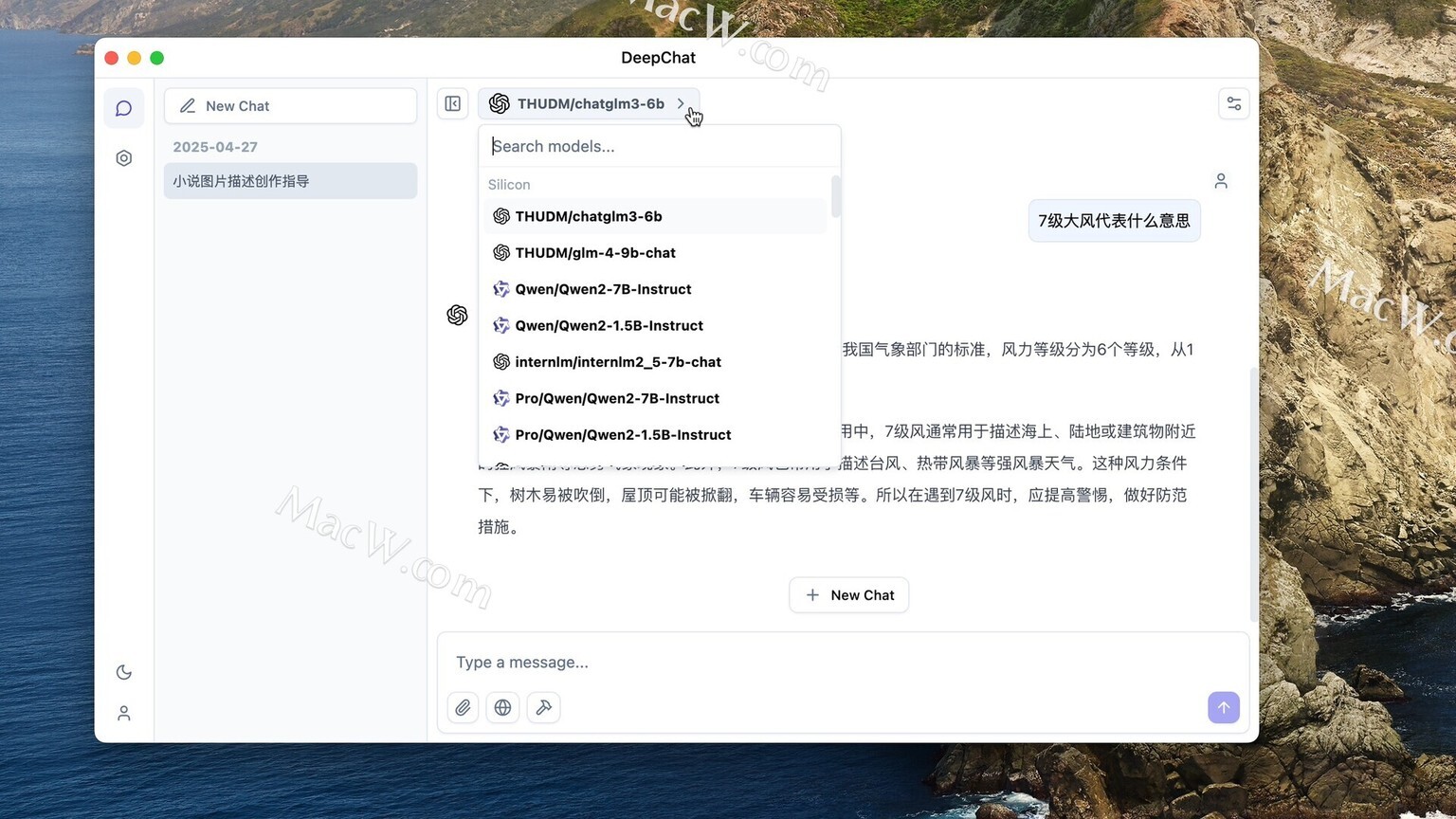
Task: Toggle web search globe icon
Action: point(503,707)
